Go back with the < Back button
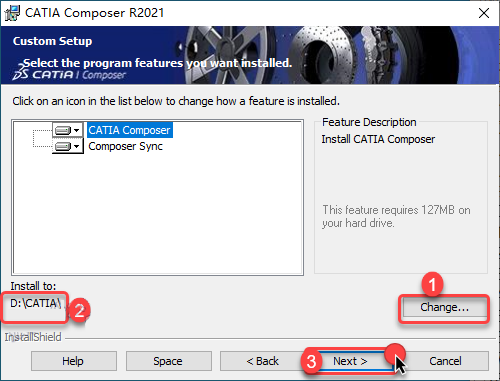 click(263, 361)
